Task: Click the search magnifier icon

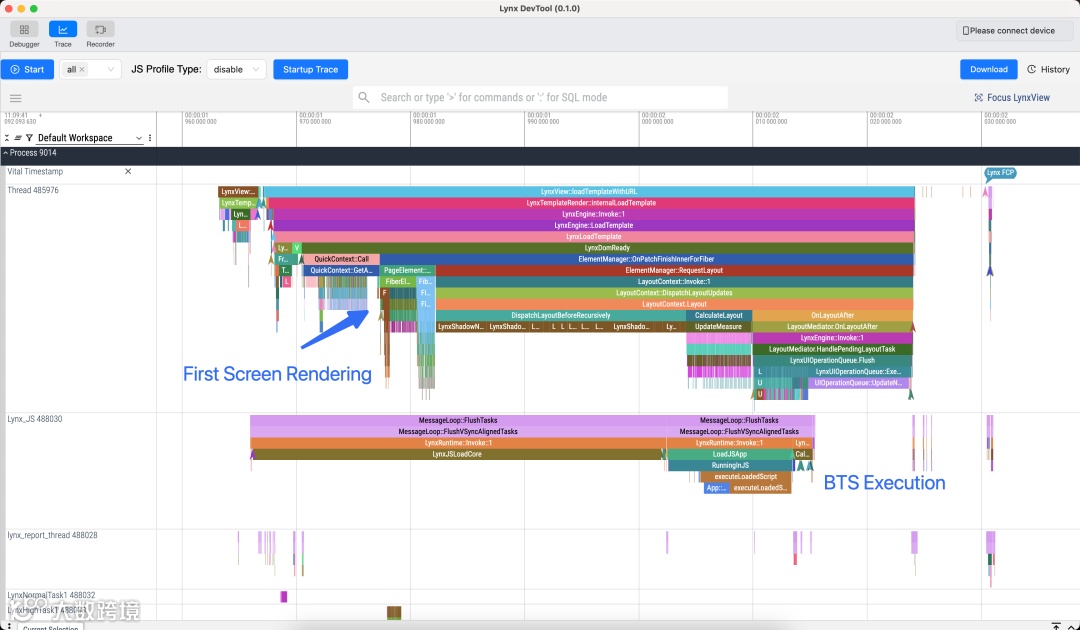Action: (364, 98)
